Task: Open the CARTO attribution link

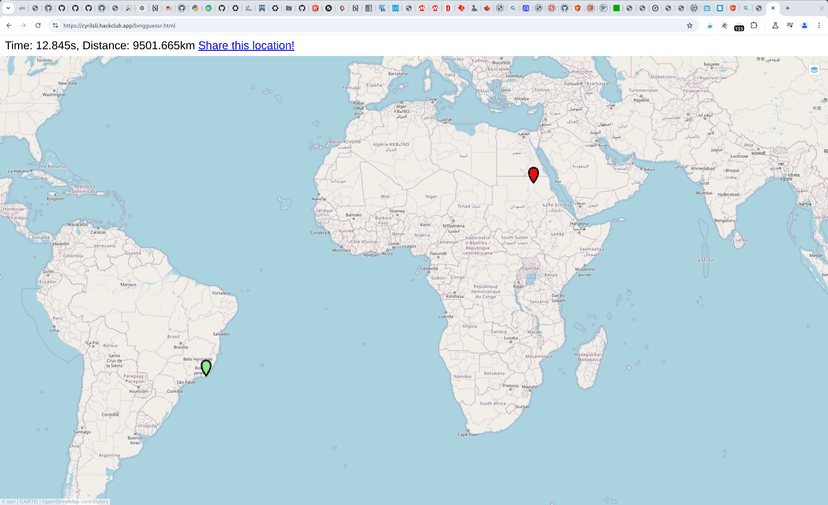Action: (x=29, y=501)
